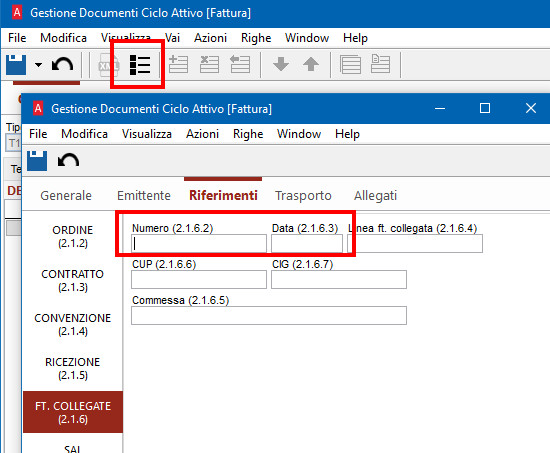
Task: Click the XML export icon in back window
Action: click(108, 65)
